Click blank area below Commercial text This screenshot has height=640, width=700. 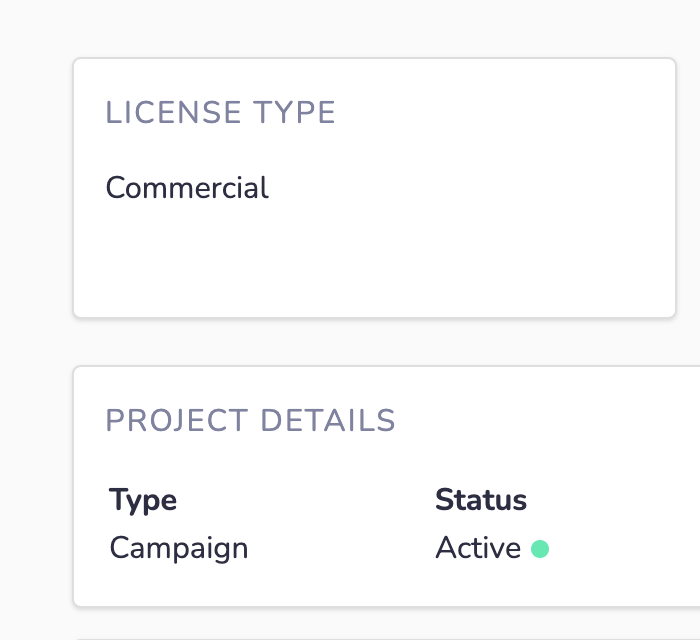pyautogui.click(x=188, y=259)
